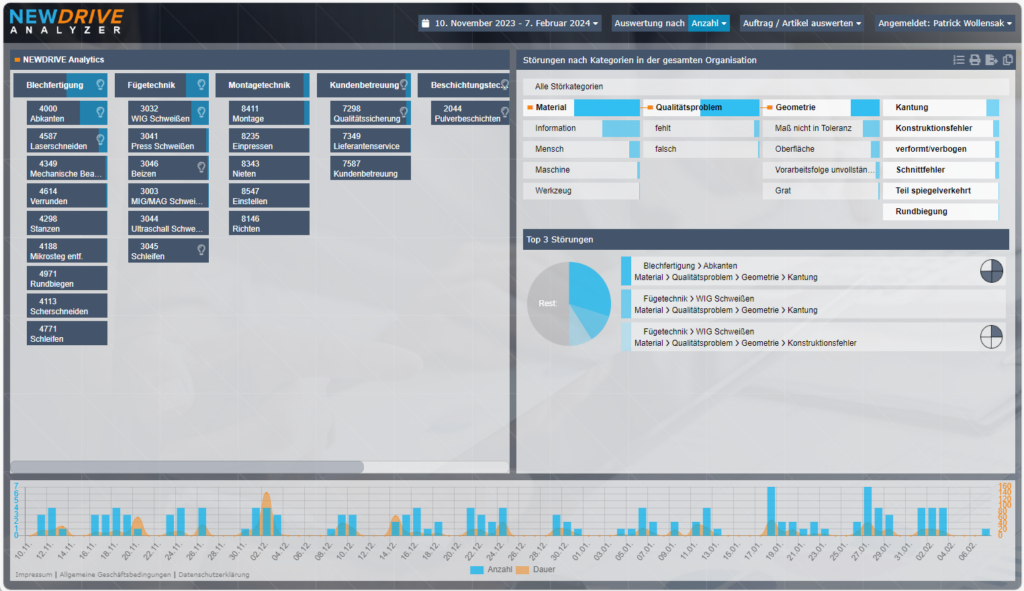Click the lightbulb icon on Blechfertigung header
1024x591 pixels.
point(100,85)
